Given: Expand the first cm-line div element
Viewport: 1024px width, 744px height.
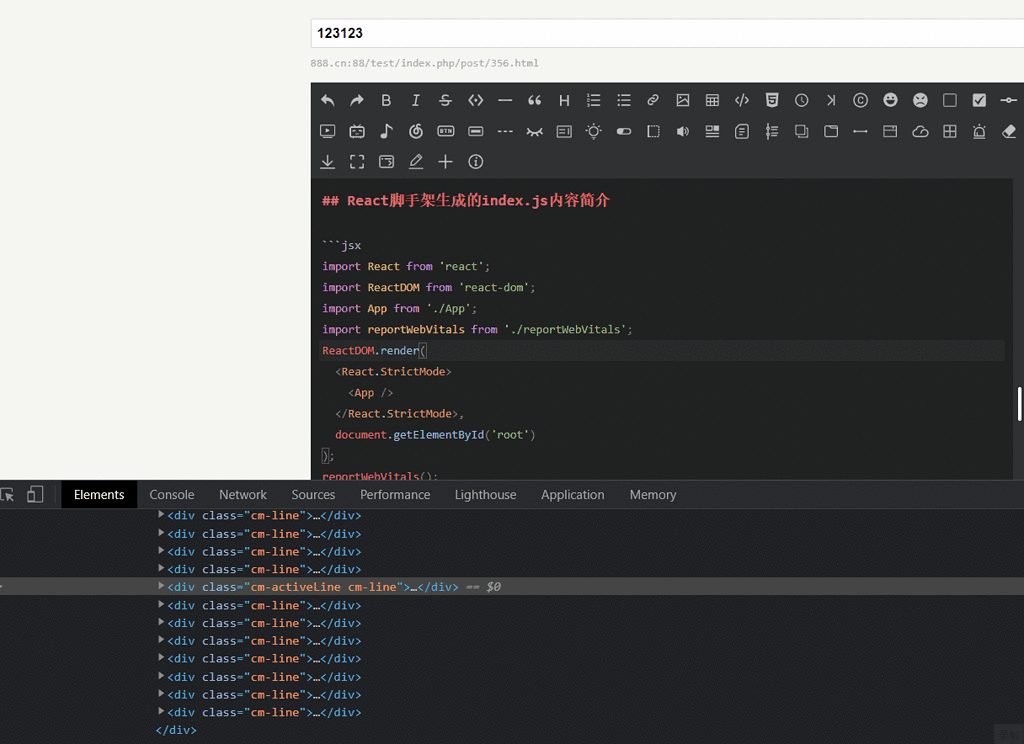Looking at the screenshot, I should (x=160, y=515).
